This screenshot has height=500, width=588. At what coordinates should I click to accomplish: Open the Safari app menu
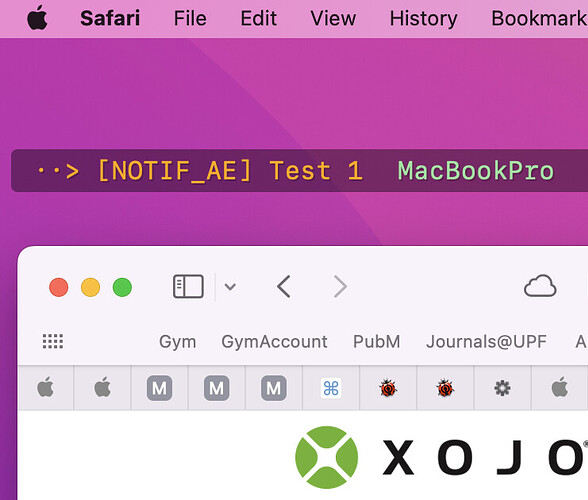(x=110, y=18)
